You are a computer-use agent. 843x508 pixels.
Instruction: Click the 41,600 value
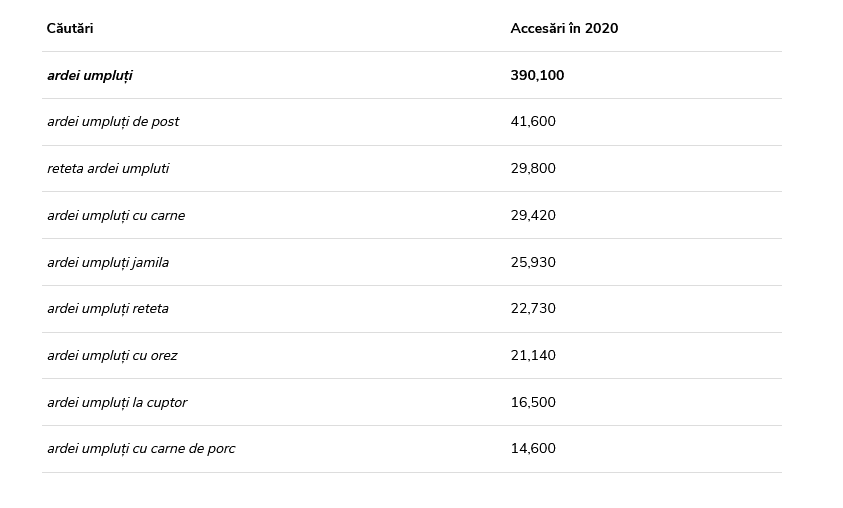tap(533, 121)
